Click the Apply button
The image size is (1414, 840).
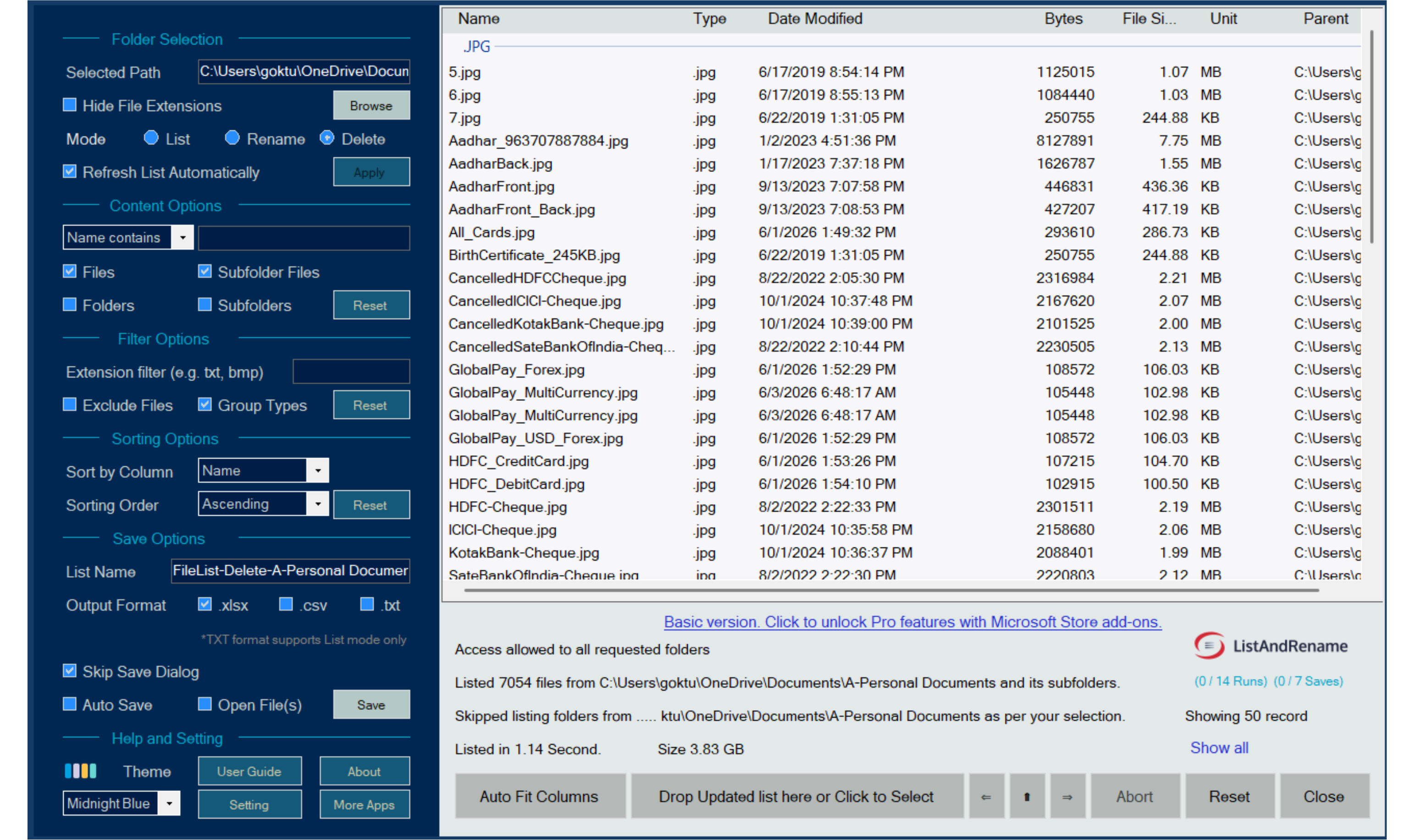coord(371,172)
